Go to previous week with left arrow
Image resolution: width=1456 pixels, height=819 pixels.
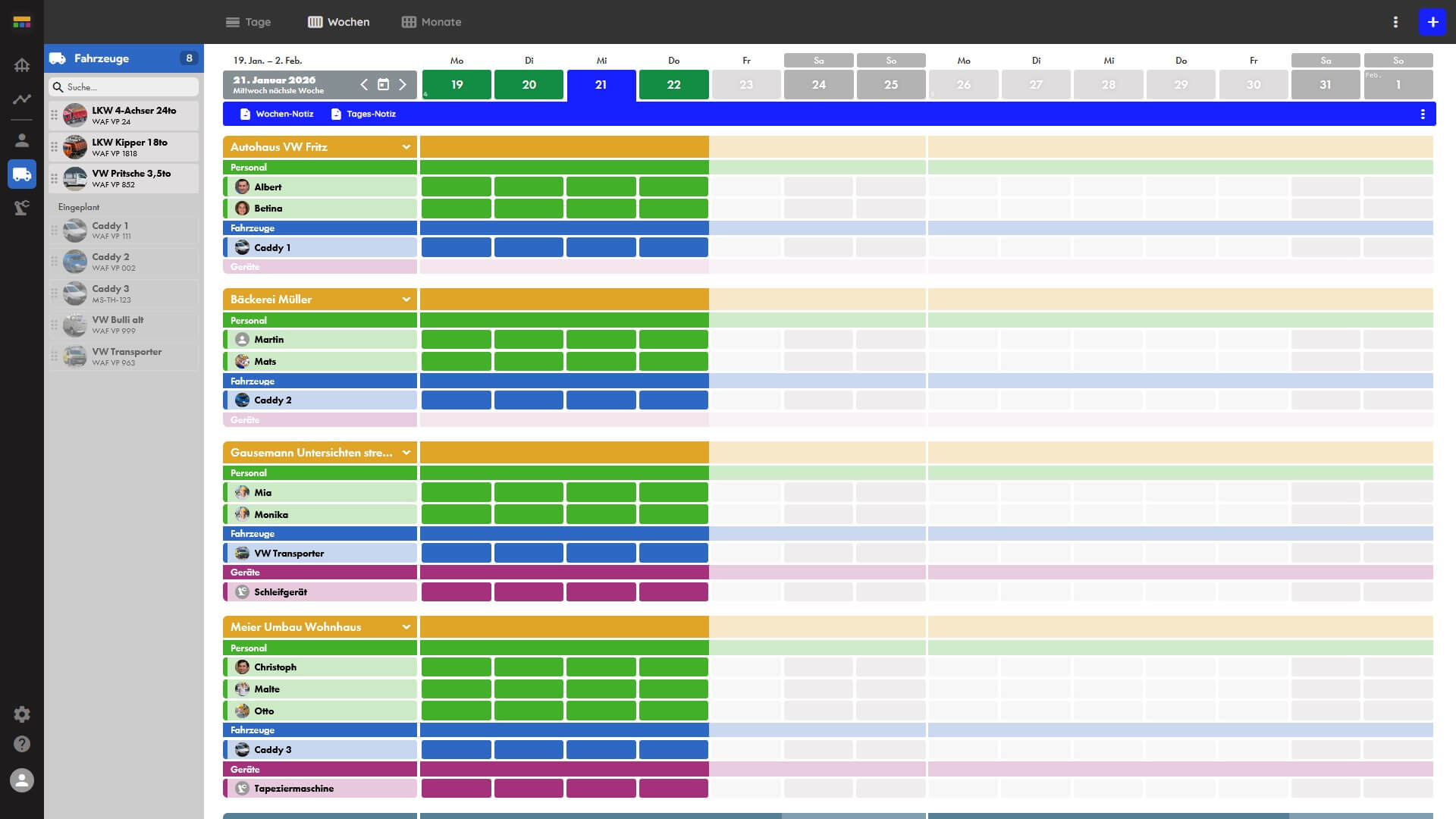click(x=364, y=85)
